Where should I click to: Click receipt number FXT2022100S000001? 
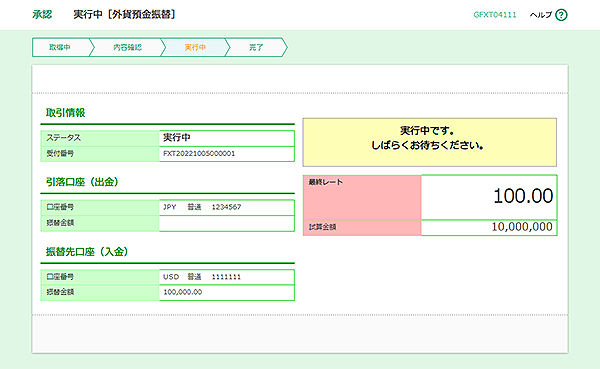(199, 153)
